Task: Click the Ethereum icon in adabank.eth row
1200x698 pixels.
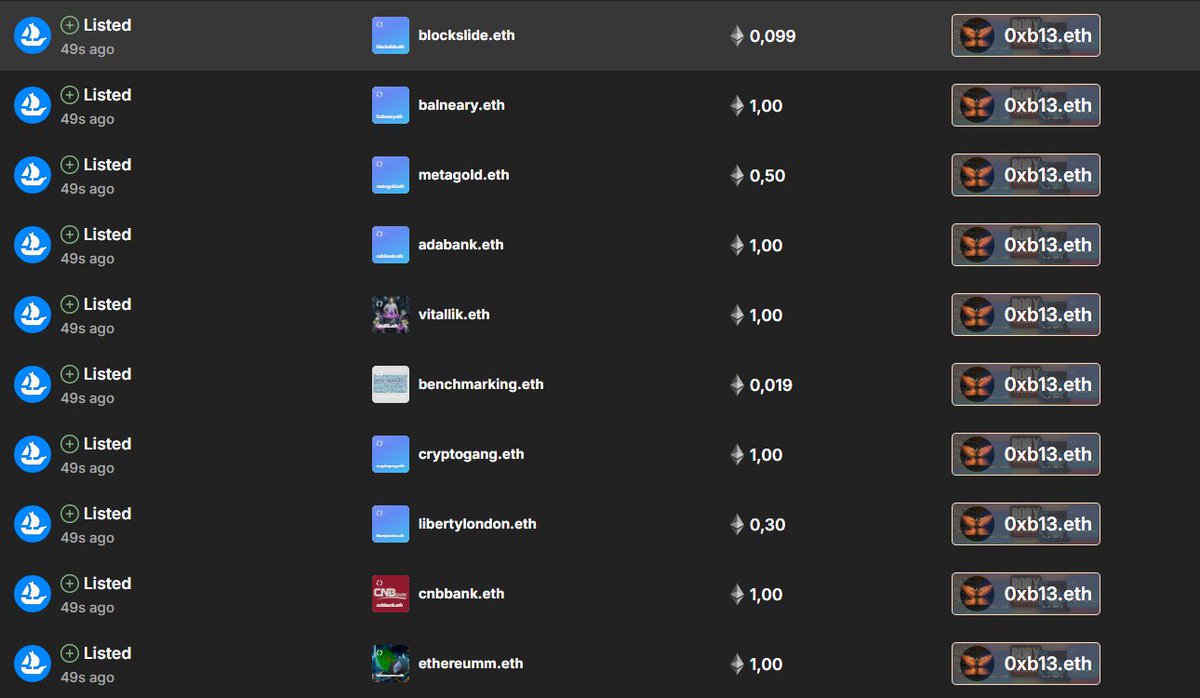Action: (x=737, y=245)
